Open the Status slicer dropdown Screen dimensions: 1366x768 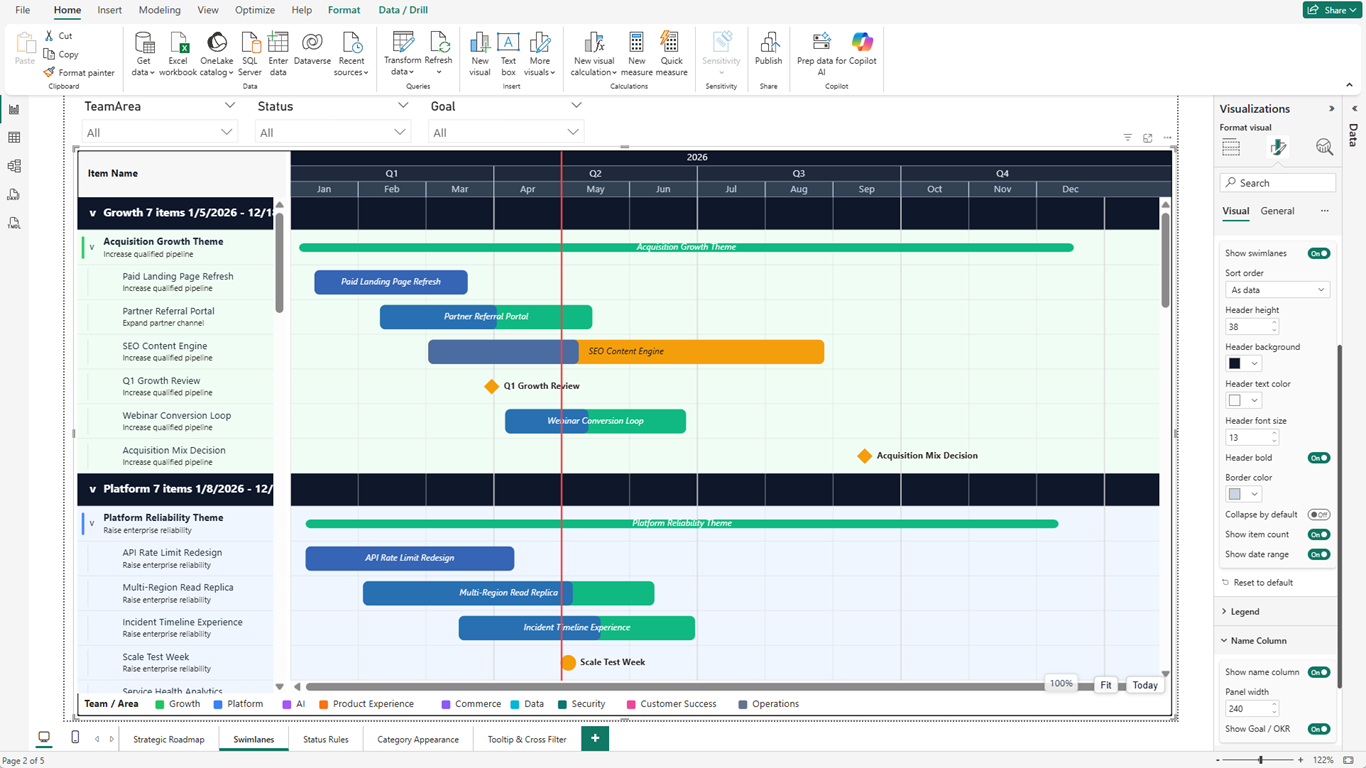[333, 132]
